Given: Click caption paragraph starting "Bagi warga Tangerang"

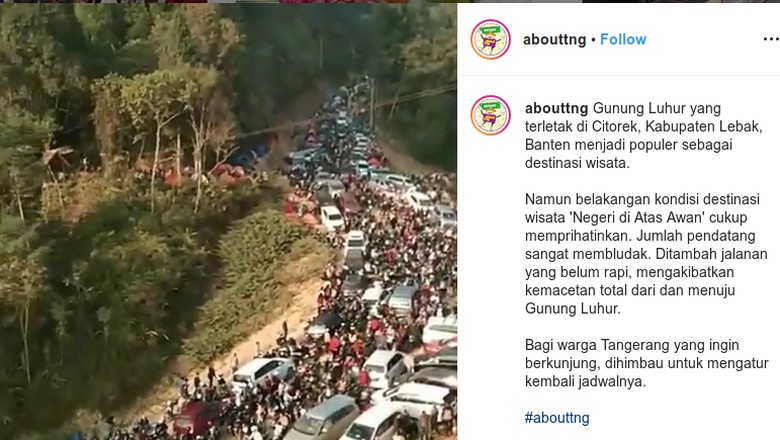Looking at the screenshot, I should tap(647, 363).
